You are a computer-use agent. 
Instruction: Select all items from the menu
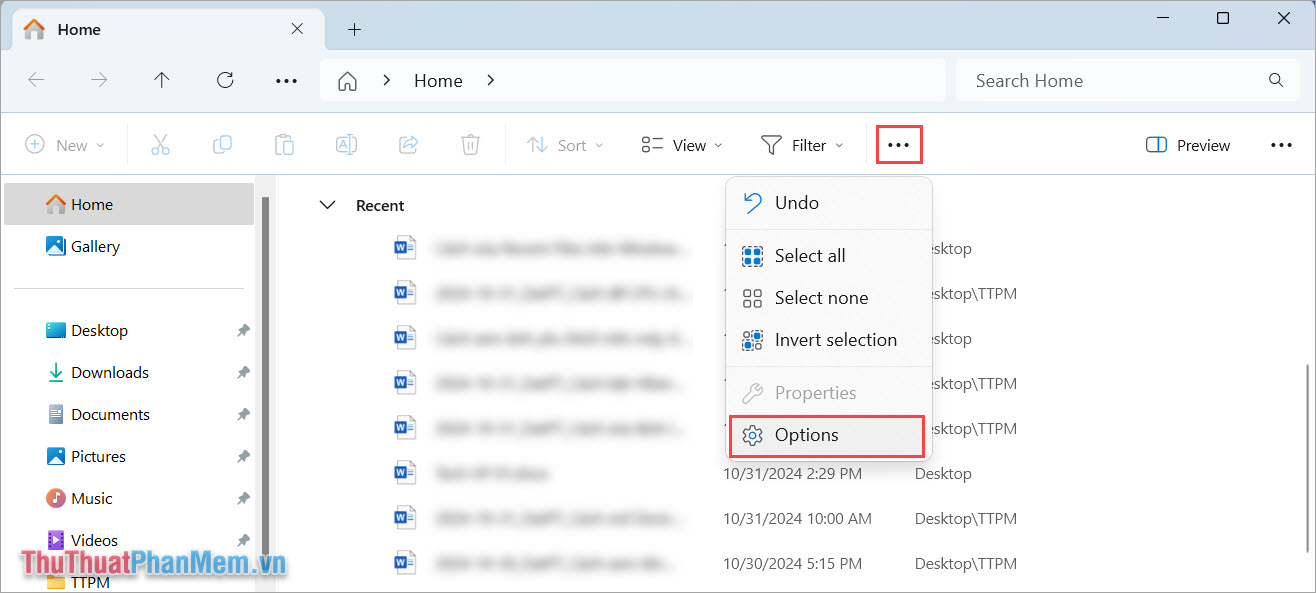tap(810, 255)
